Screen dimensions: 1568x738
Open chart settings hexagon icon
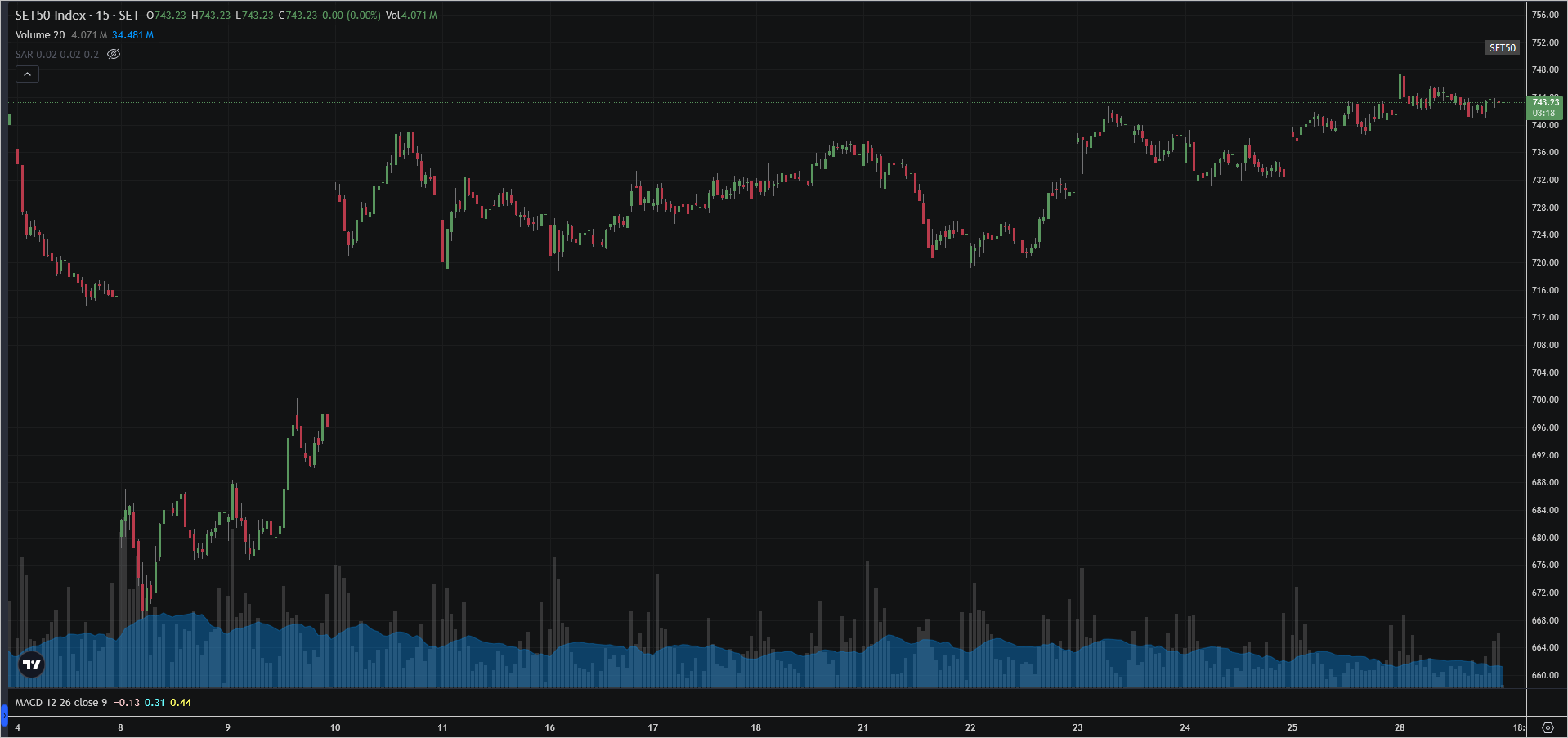1548,727
